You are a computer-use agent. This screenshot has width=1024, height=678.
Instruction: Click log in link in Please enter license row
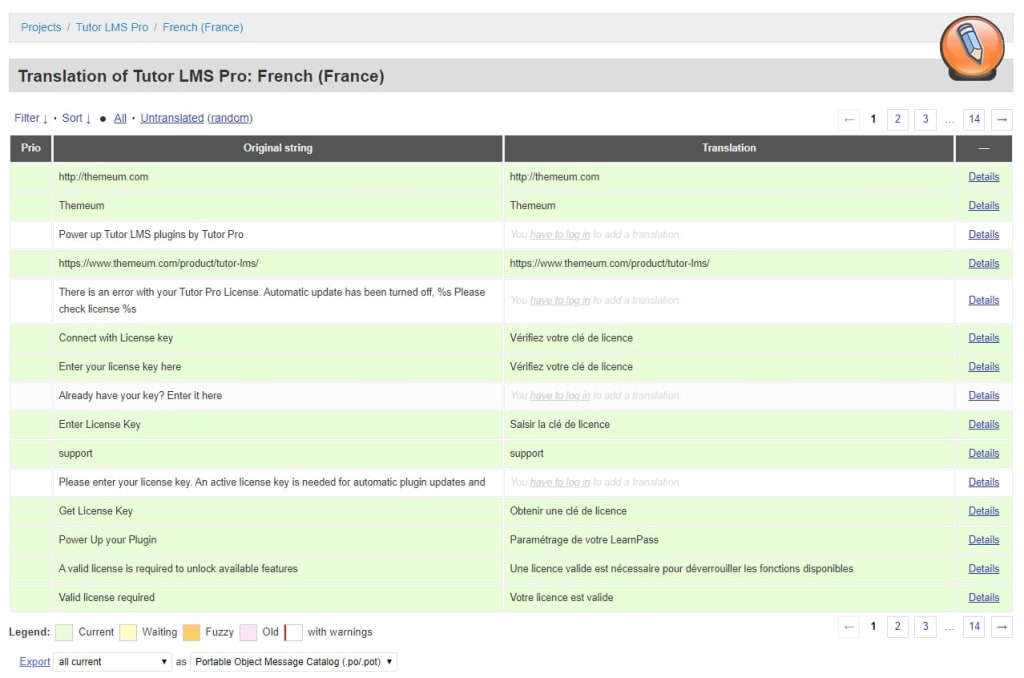tap(560, 482)
